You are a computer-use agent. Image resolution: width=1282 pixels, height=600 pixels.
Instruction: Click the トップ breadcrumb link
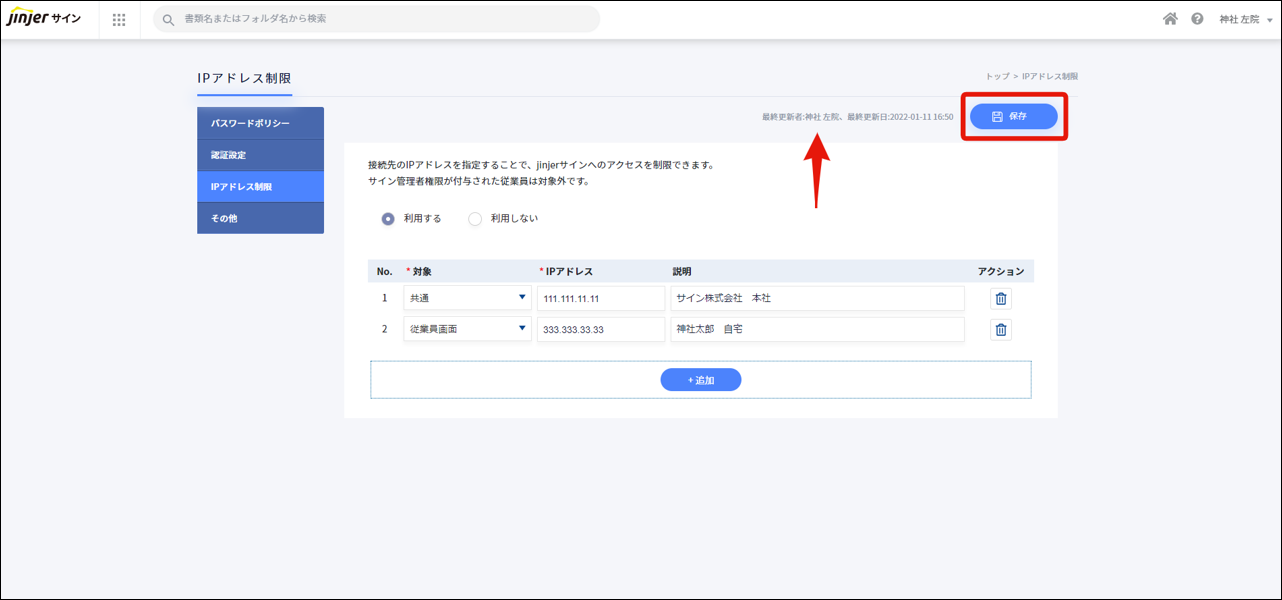(x=996, y=77)
